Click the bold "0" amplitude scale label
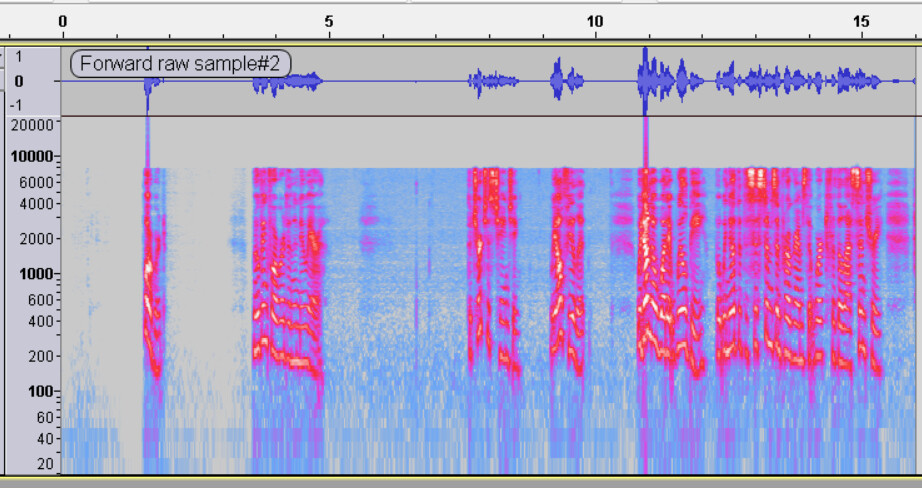Viewport: 922px width, 488px height. click(x=19, y=81)
